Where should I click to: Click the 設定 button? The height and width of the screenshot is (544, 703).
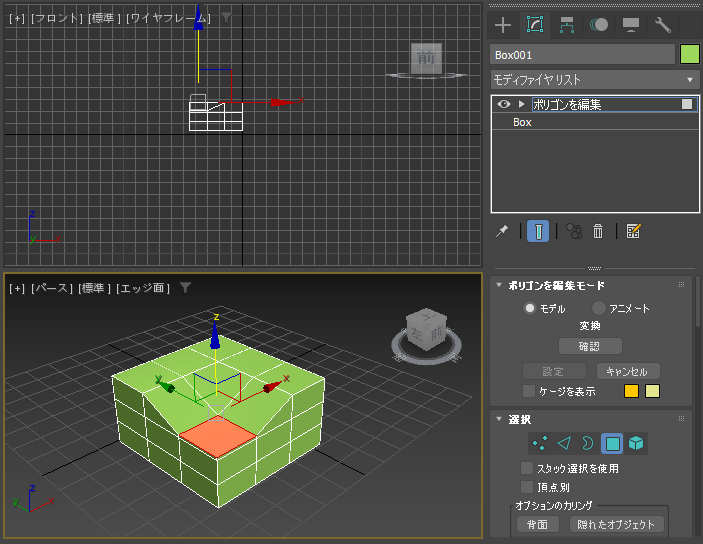point(554,371)
